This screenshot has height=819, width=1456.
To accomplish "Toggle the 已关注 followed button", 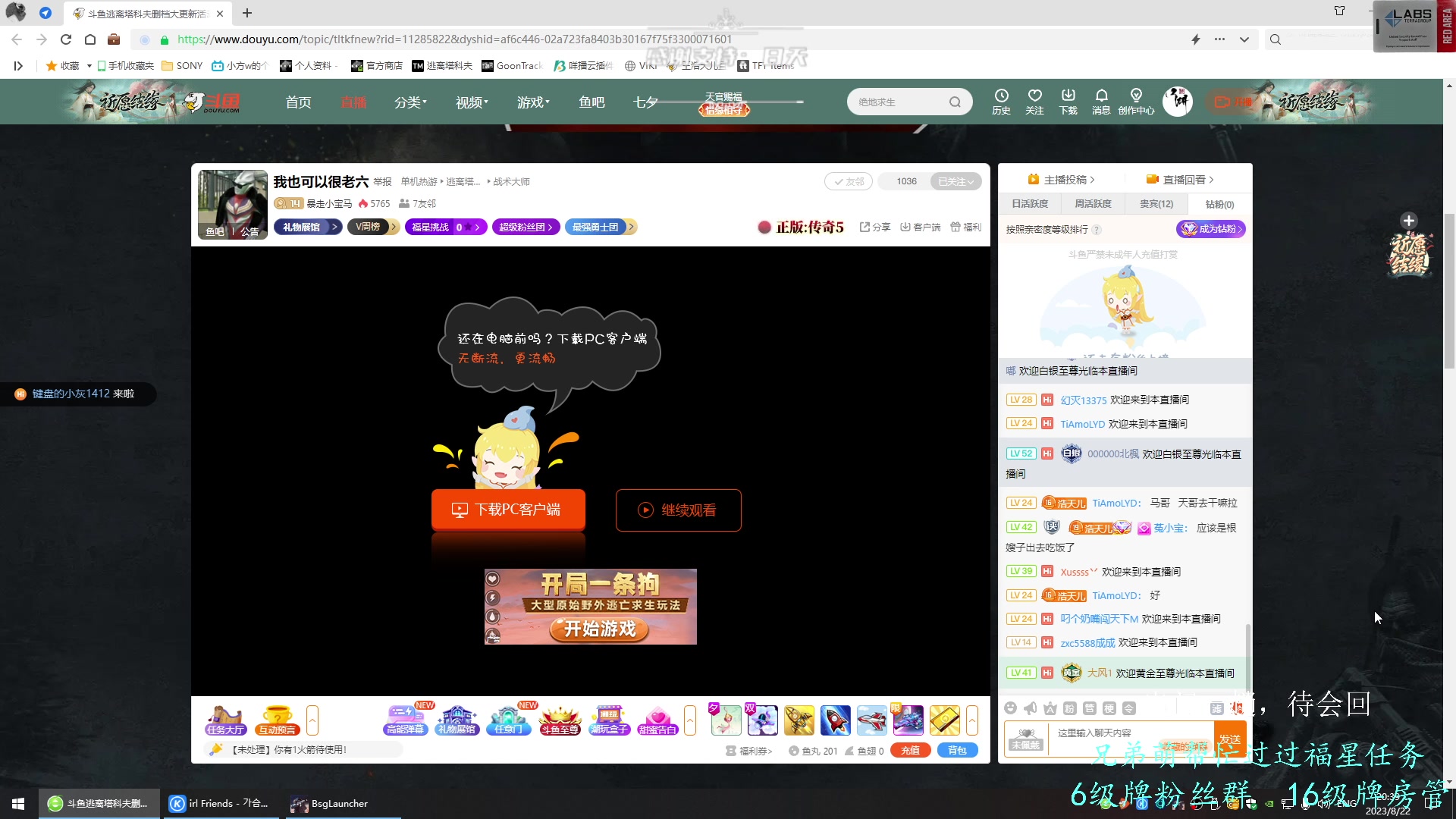I will tap(955, 181).
